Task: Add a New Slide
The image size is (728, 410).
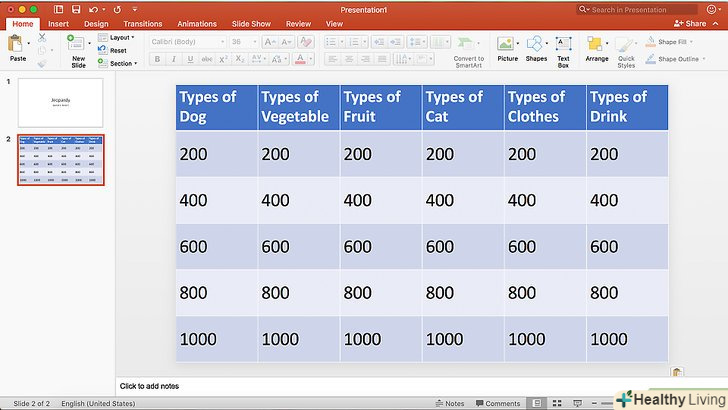Action: point(78,46)
